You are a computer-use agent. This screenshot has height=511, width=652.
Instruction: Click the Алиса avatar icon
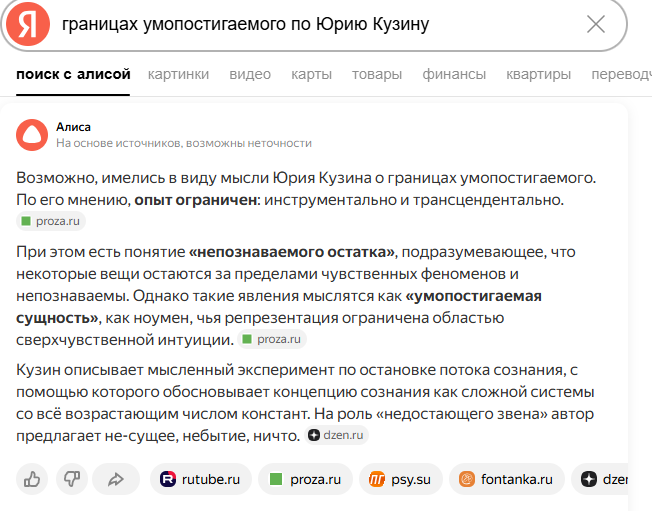[x=32, y=135]
